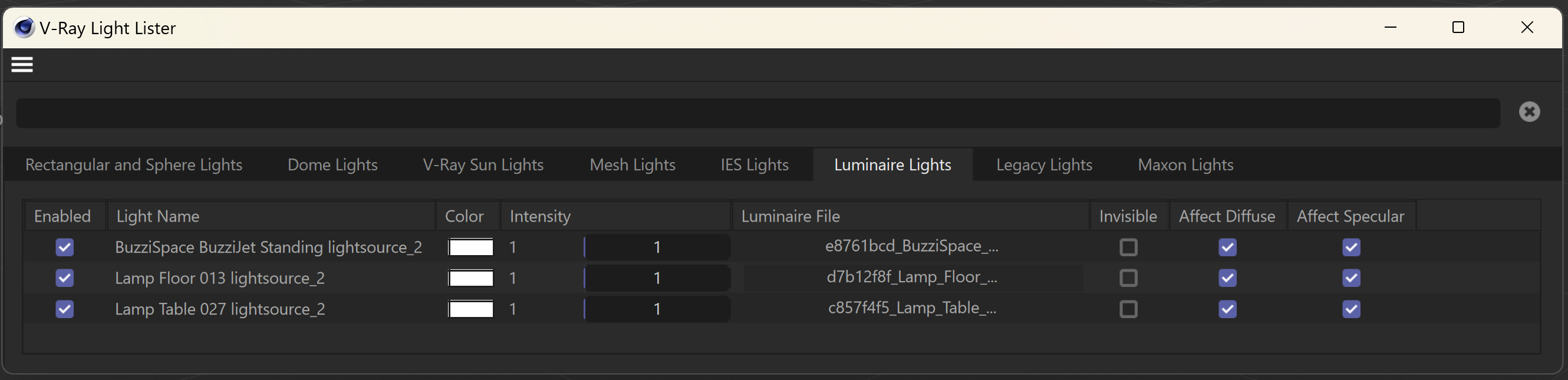Click intensity slider for BuzziSpace BuzziJet
Screen dimensions: 1568x380
[657, 247]
